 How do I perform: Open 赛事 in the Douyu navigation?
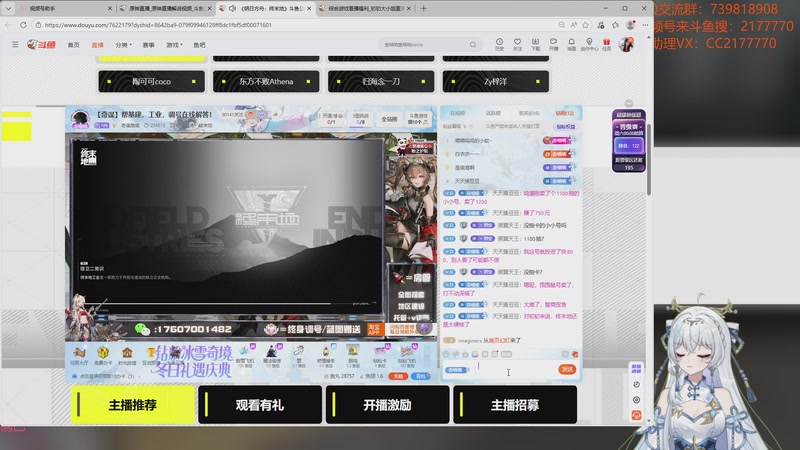click(x=148, y=45)
